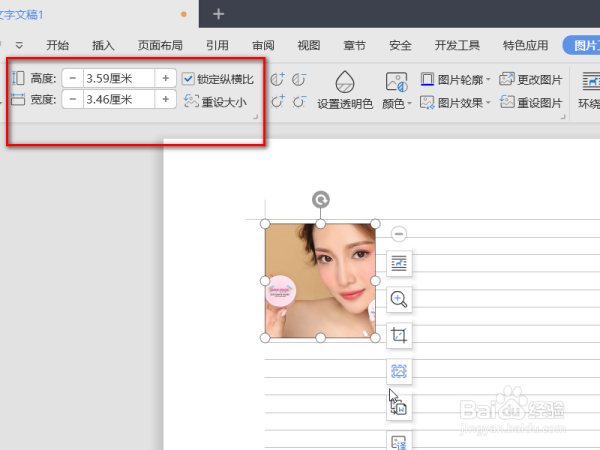Open the 插入 ribbon tab

(103, 46)
